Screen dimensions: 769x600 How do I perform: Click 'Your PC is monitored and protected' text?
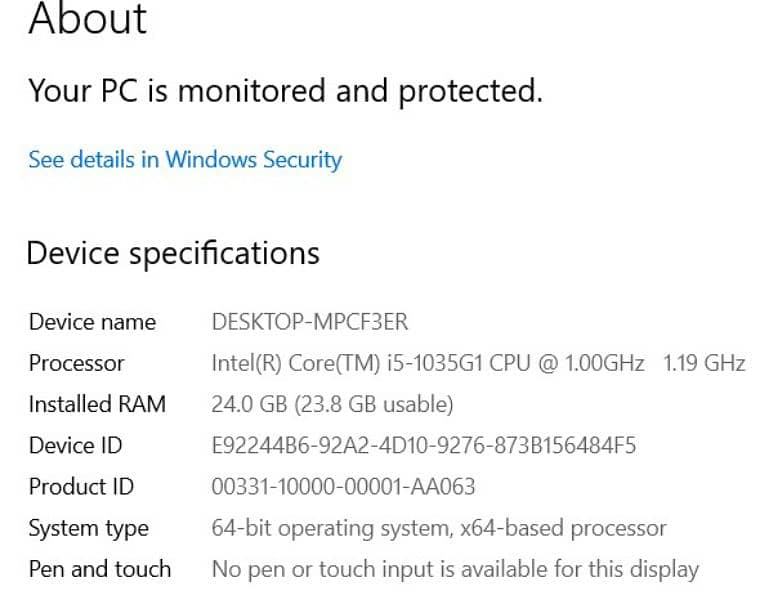[285, 91]
